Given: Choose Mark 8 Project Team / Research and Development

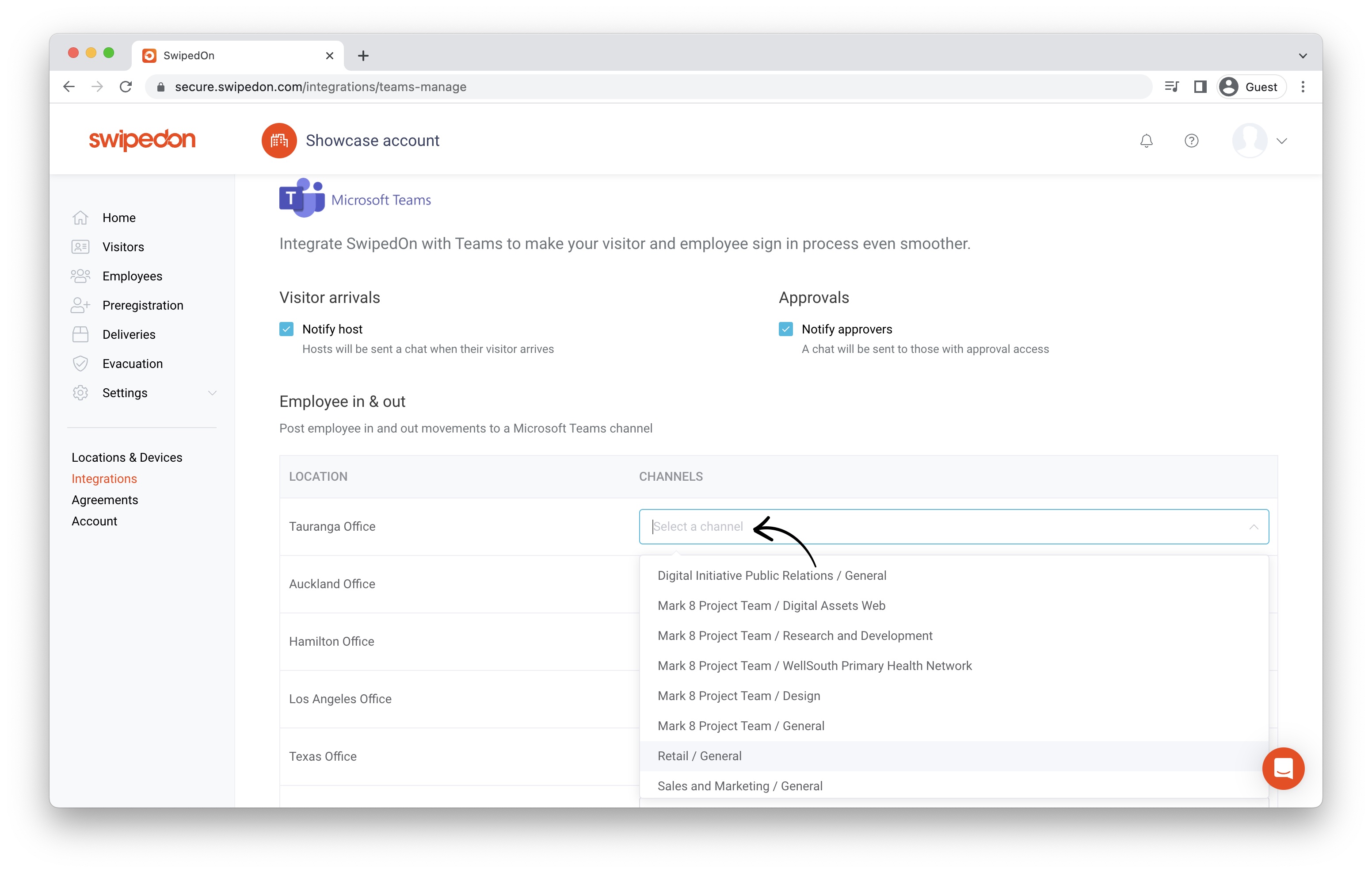Looking at the screenshot, I should click(954, 636).
